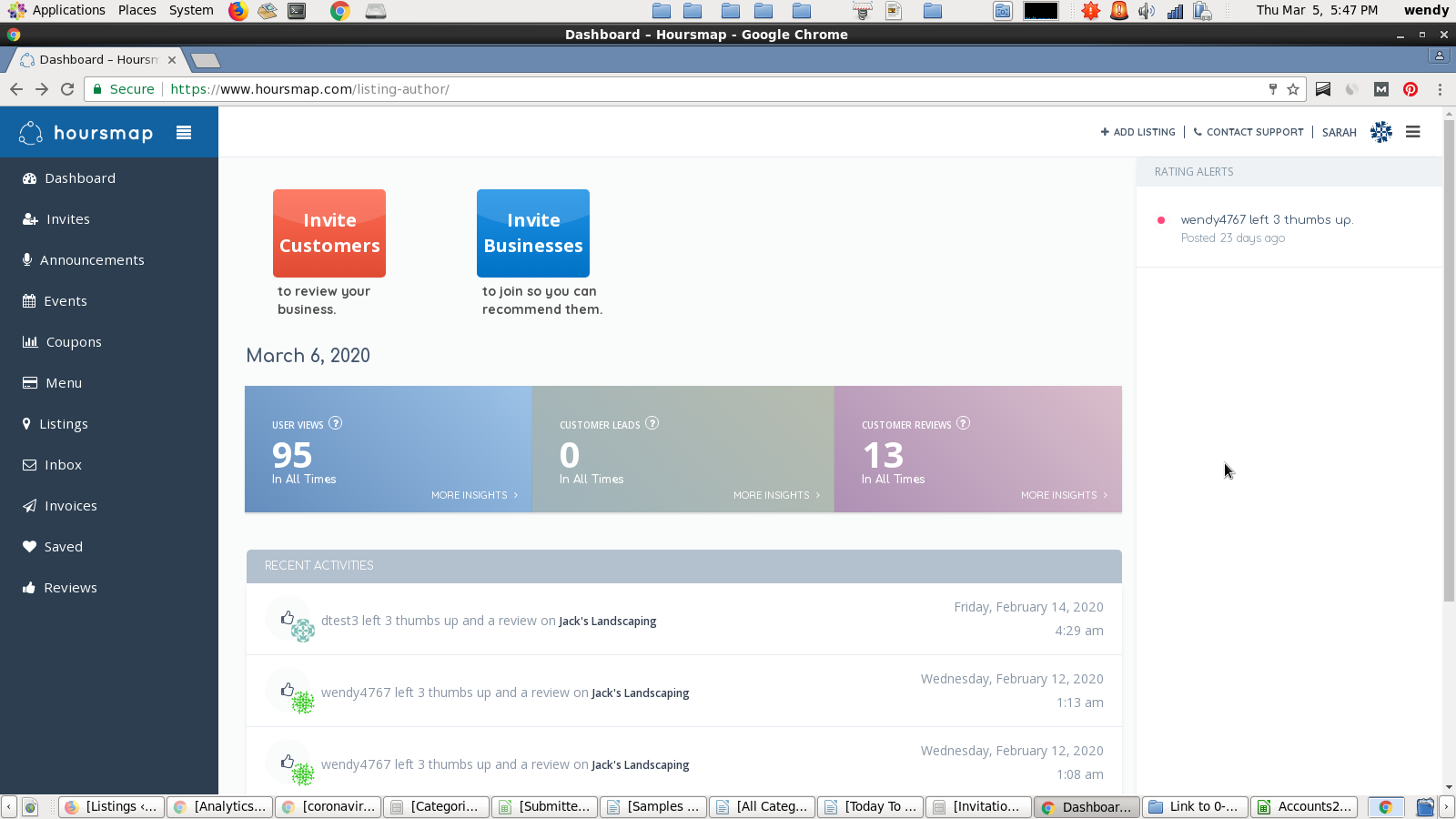Open Events in the sidebar
Image resolution: width=1456 pixels, height=819 pixels.
coord(55,301)
